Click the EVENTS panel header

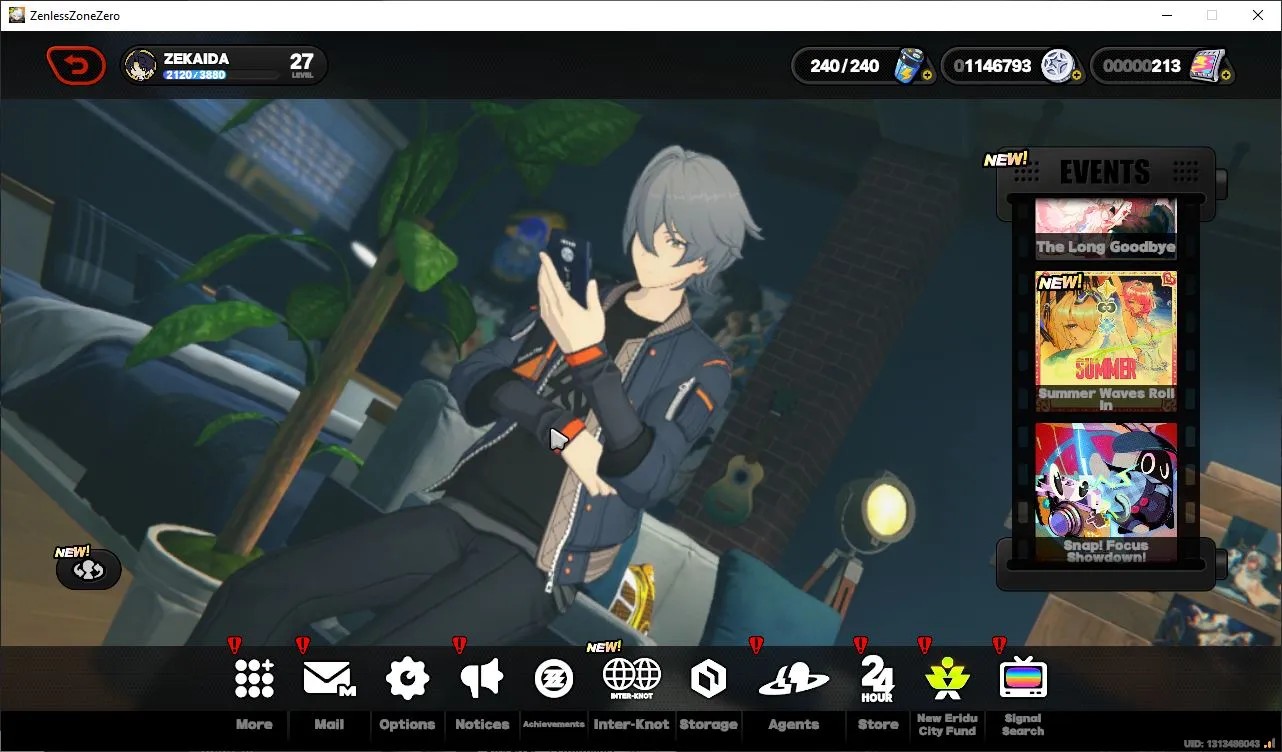1105,172
